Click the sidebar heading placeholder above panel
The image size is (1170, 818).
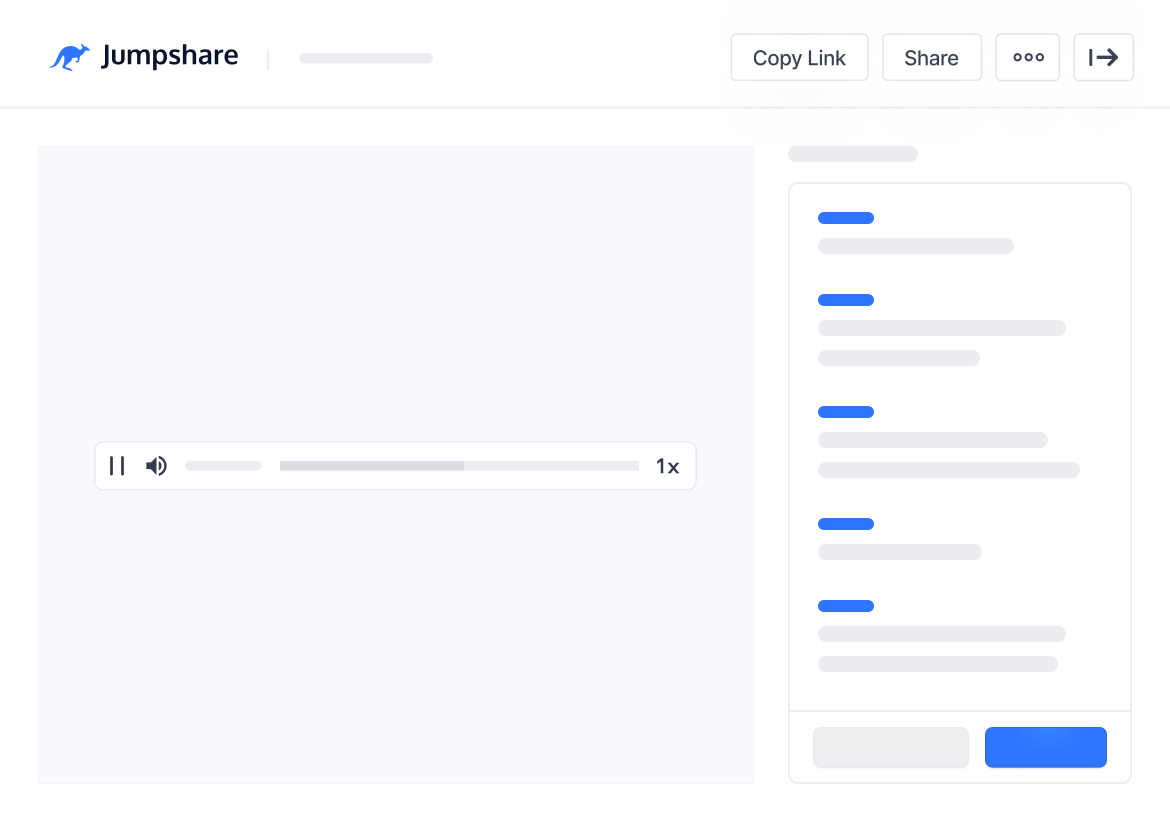tap(853, 154)
